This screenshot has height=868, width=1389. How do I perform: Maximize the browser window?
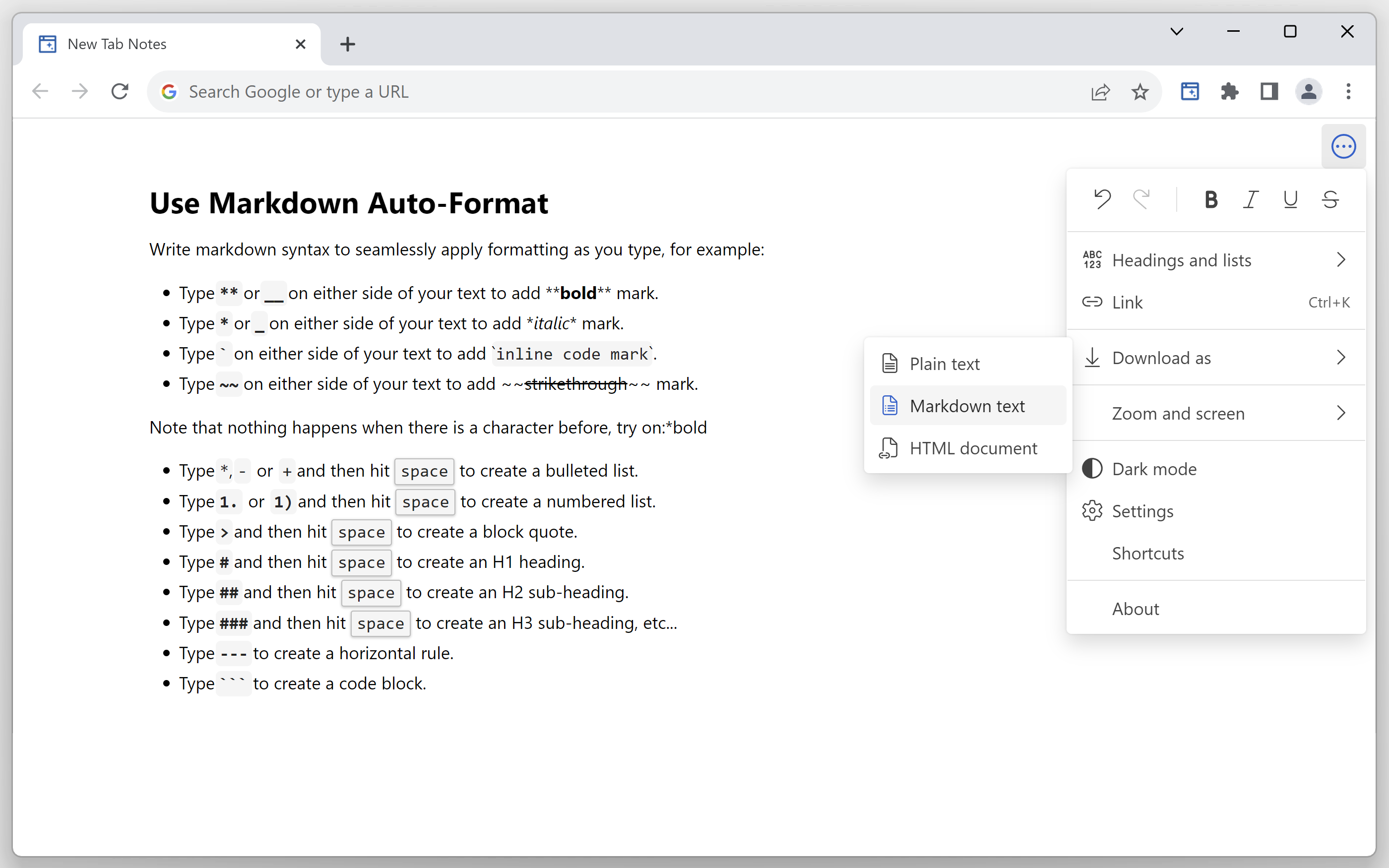[x=1290, y=32]
